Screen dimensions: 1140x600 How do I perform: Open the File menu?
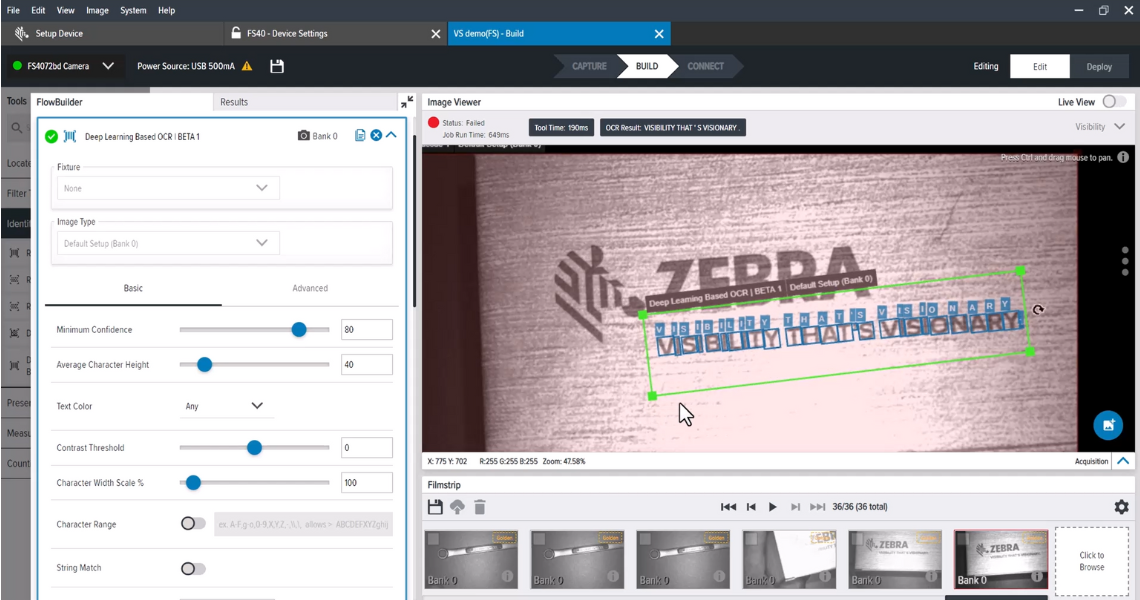(x=13, y=10)
